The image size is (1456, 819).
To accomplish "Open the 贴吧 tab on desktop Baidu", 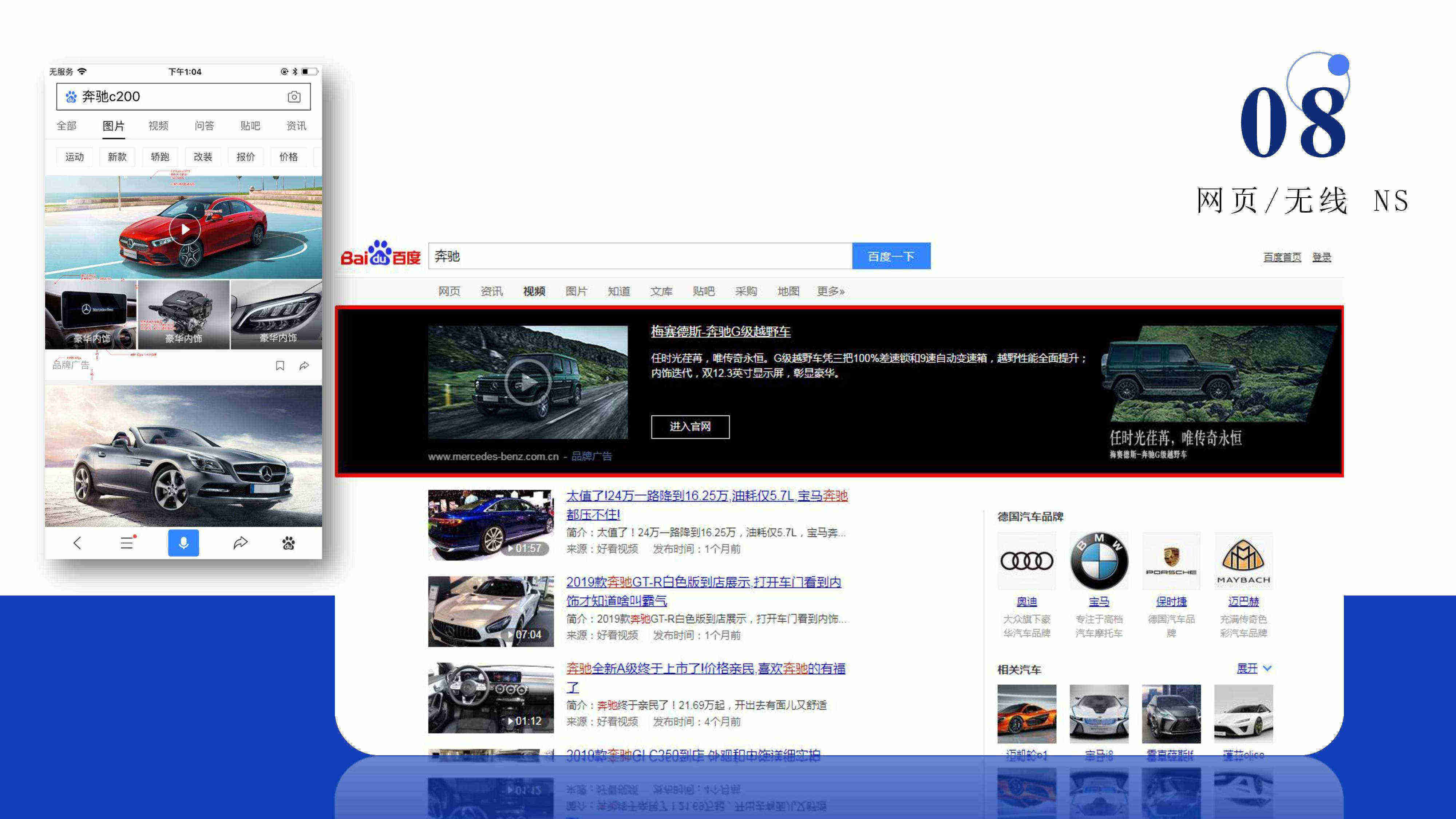I will 704,291.
